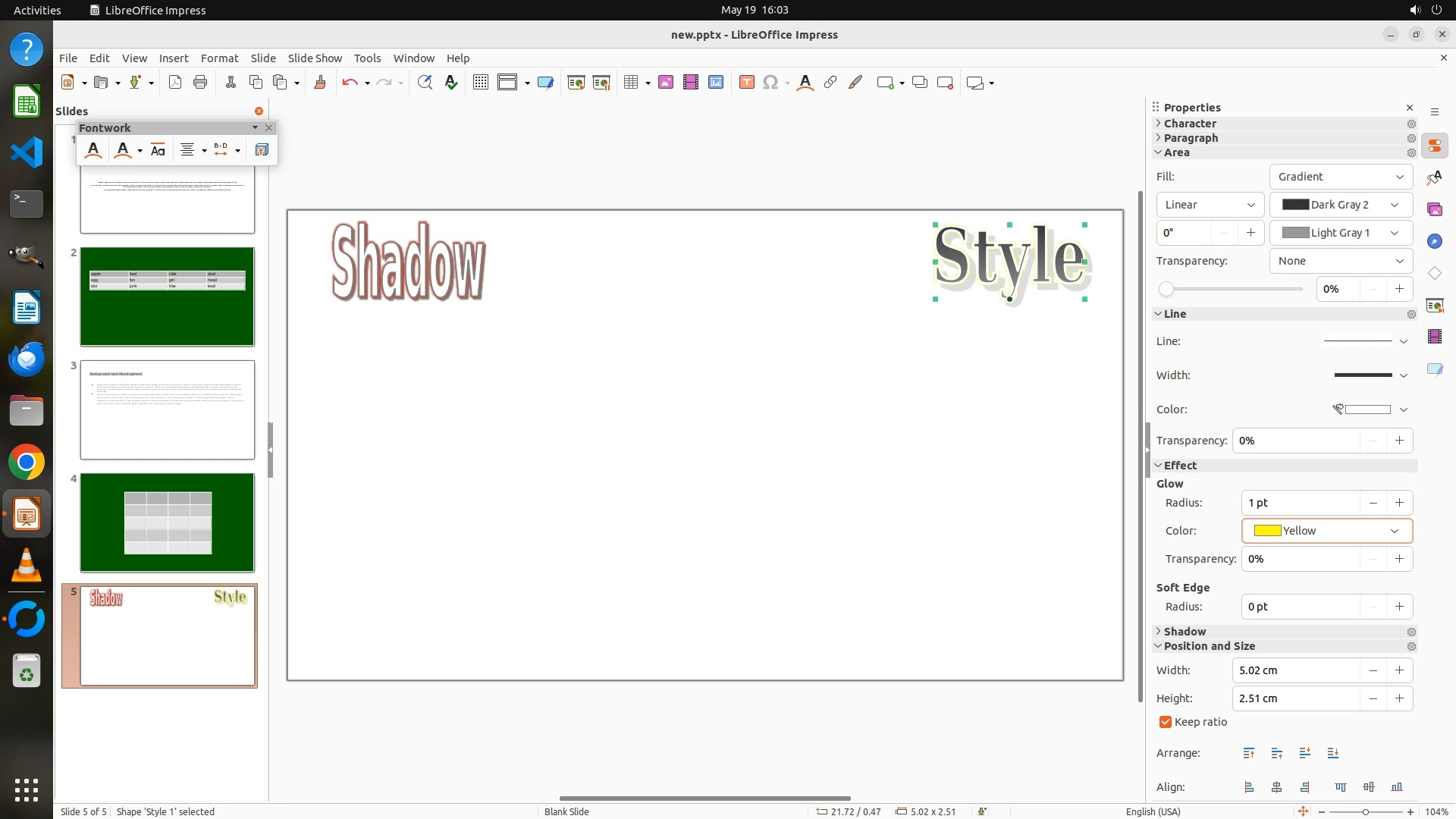The image size is (1456, 819).
Task: Collapse the Area section
Action: point(1176,152)
